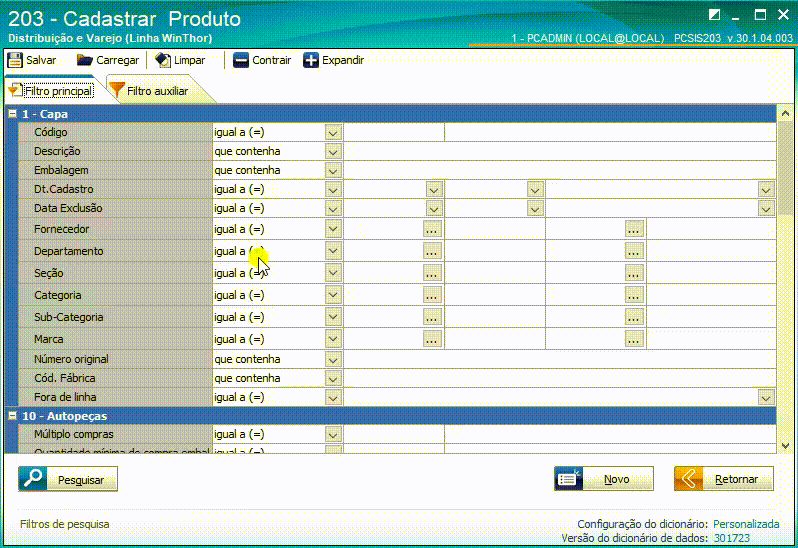Image resolution: width=798 pixels, height=548 pixels.
Task: Collapse all groups with Contrair
Action: click(x=262, y=60)
